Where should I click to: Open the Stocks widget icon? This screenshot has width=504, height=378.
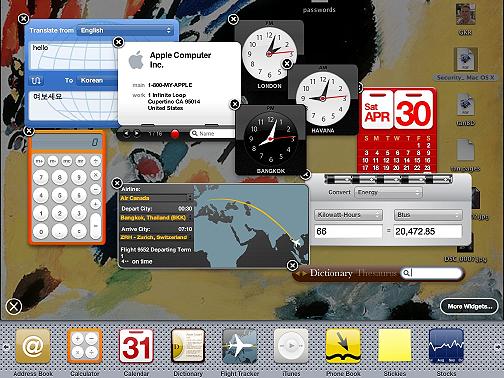point(447,347)
